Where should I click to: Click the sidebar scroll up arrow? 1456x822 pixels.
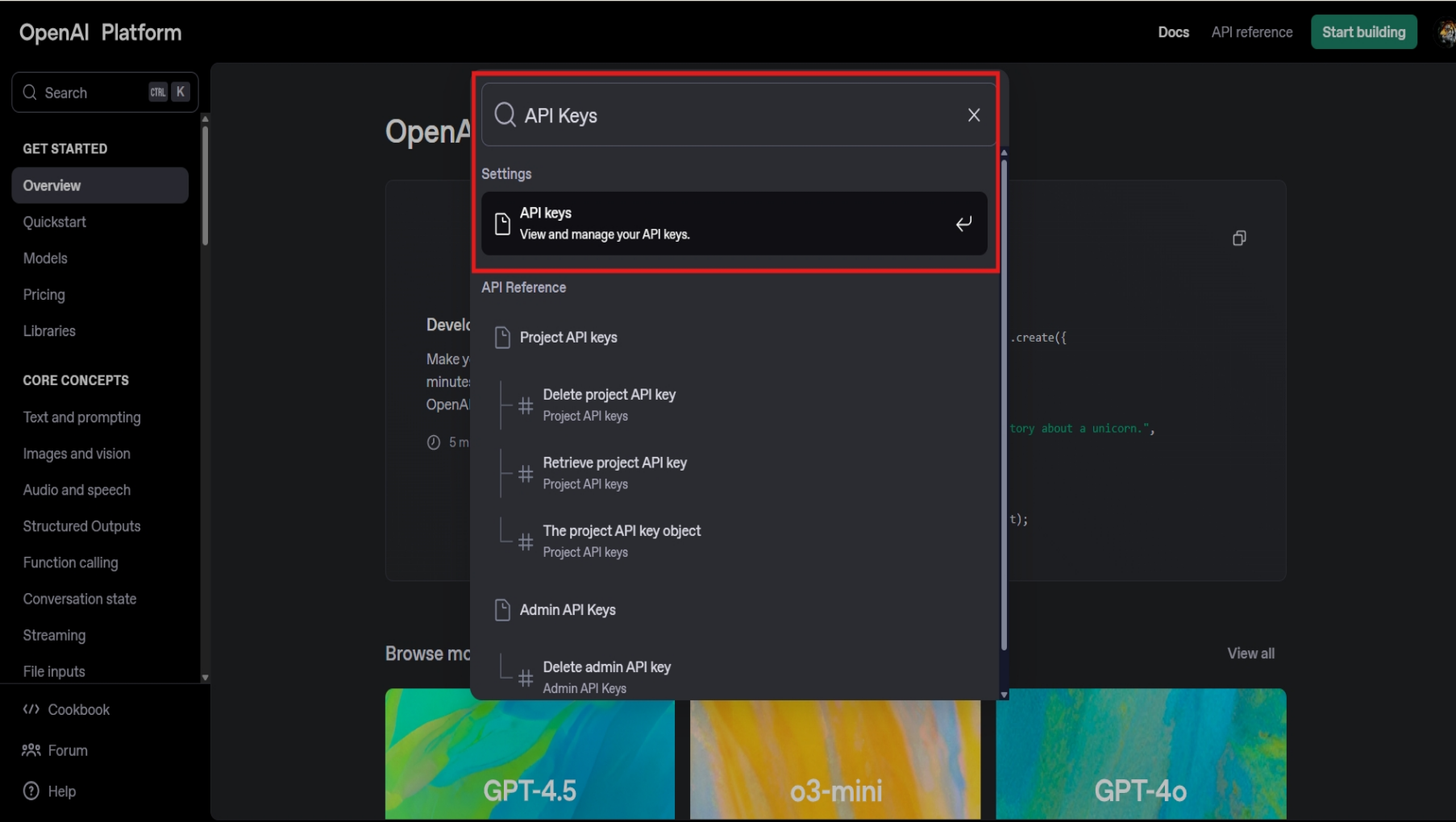point(205,118)
